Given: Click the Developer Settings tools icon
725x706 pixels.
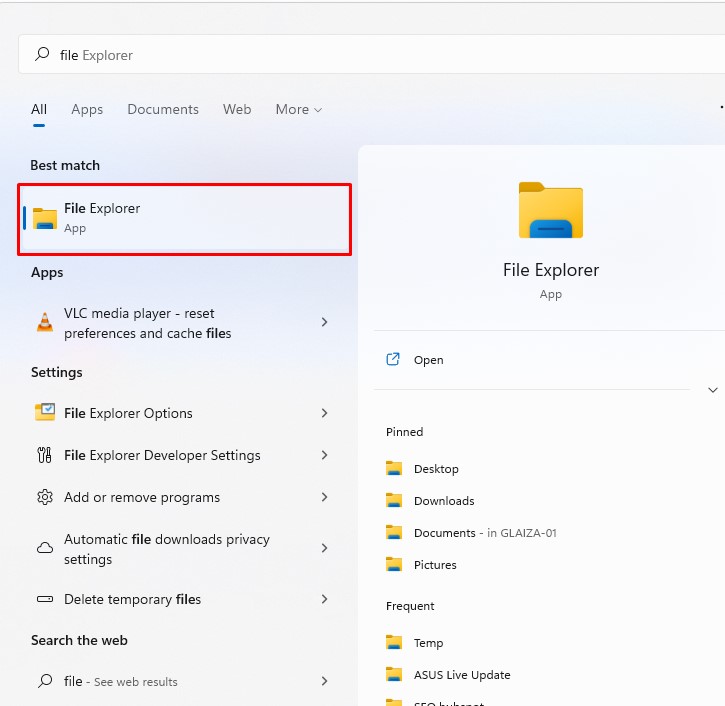Looking at the screenshot, I should coord(45,455).
